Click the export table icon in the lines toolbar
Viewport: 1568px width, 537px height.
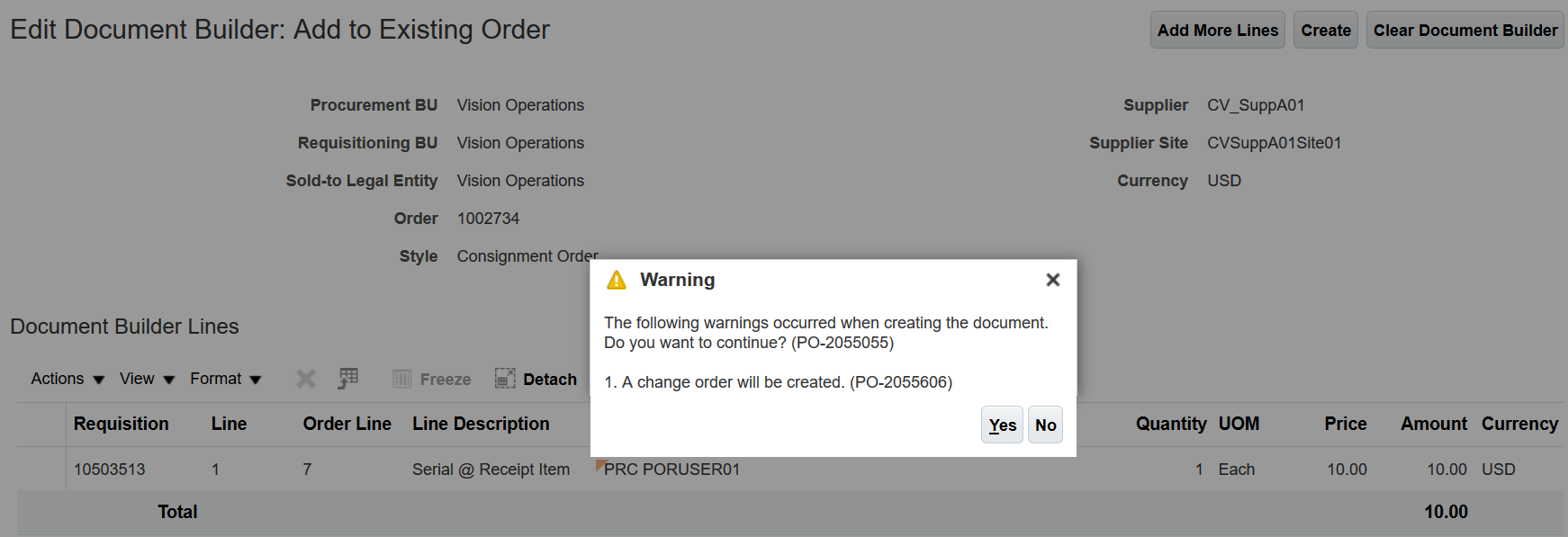(x=348, y=379)
